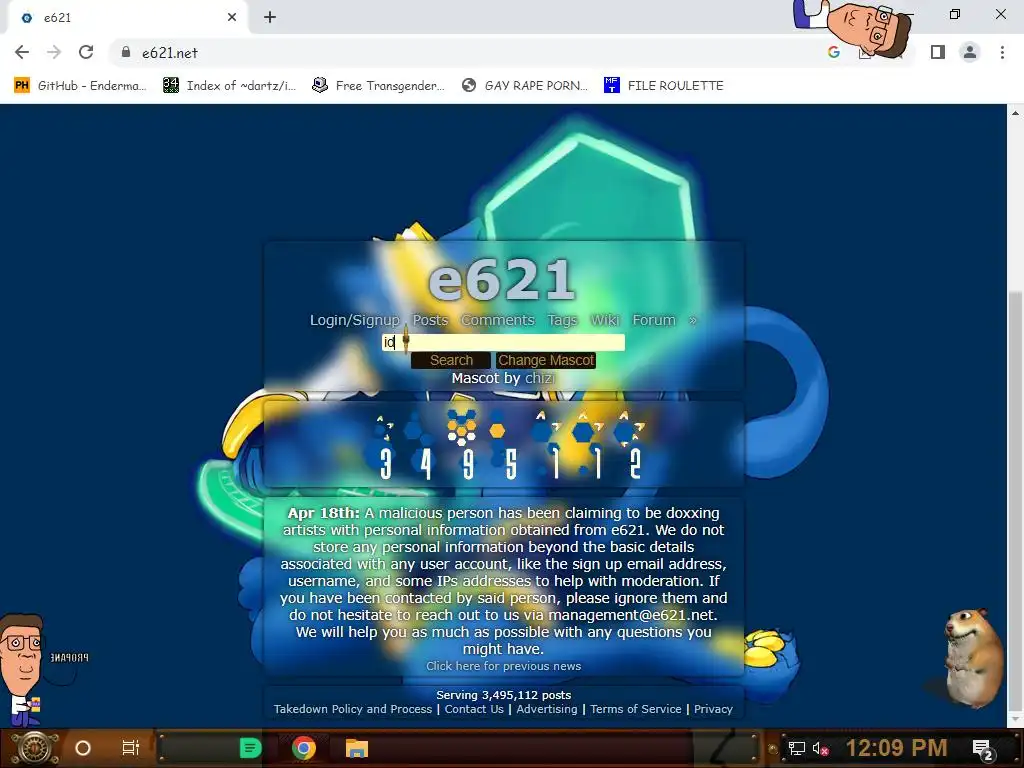The height and width of the screenshot is (768, 1024).
Task: Click the Search button
Action: coord(451,360)
